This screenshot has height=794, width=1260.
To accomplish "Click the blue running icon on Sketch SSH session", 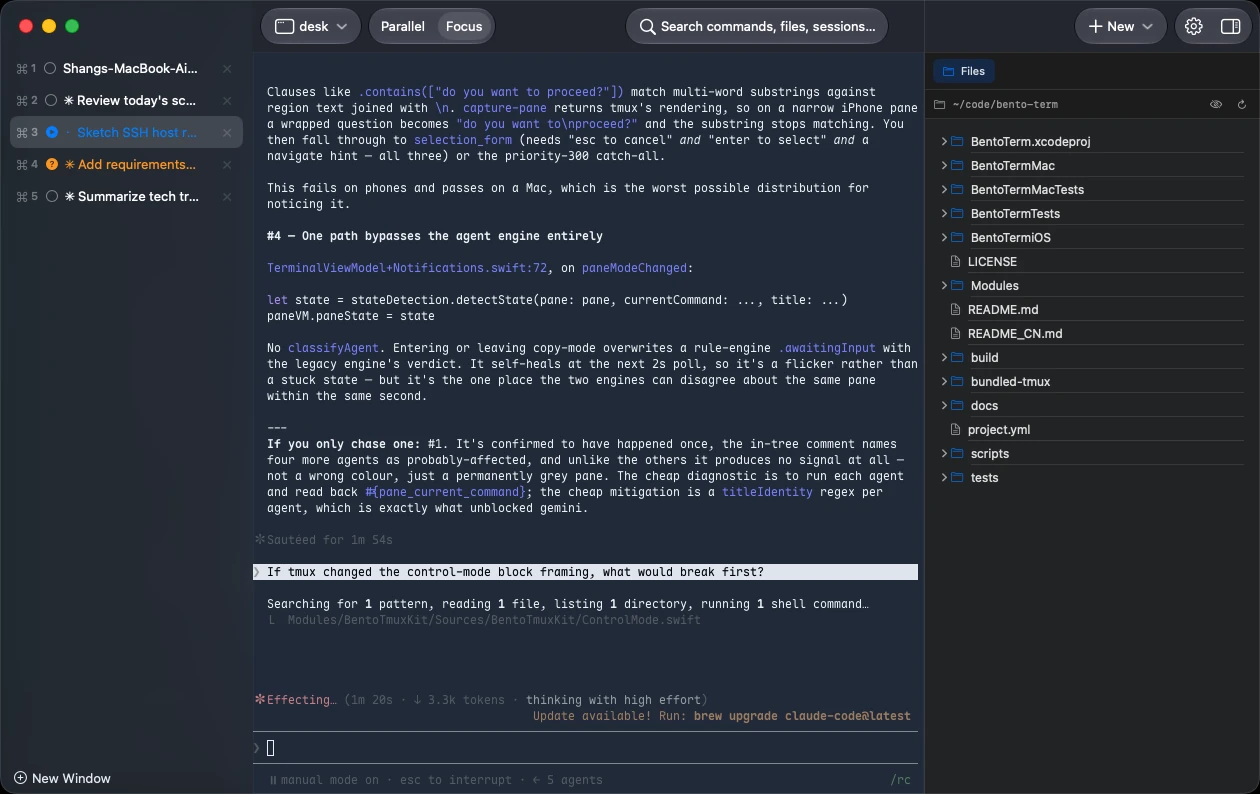I will [x=52, y=133].
